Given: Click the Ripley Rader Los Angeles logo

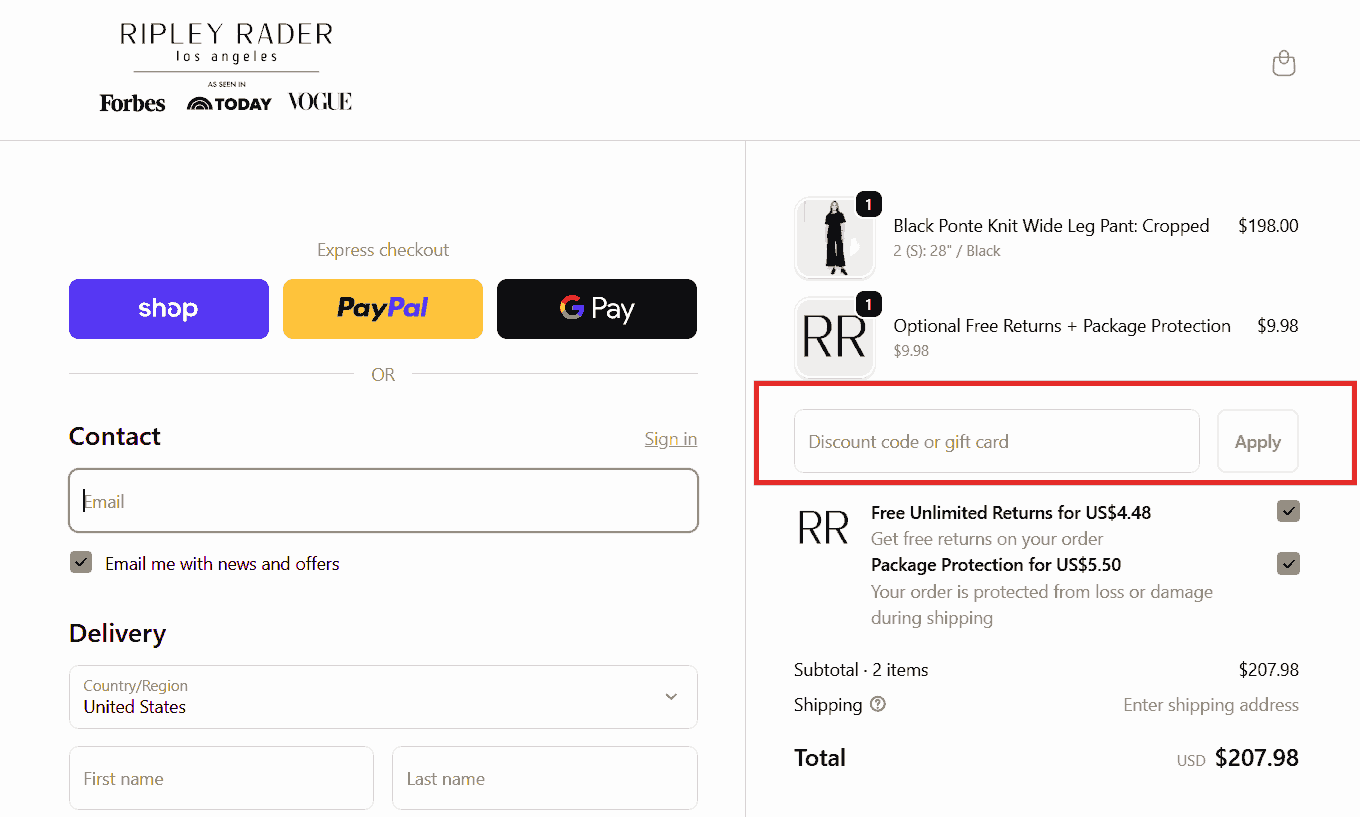Looking at the screenshot, I should [x=226, y=45].
